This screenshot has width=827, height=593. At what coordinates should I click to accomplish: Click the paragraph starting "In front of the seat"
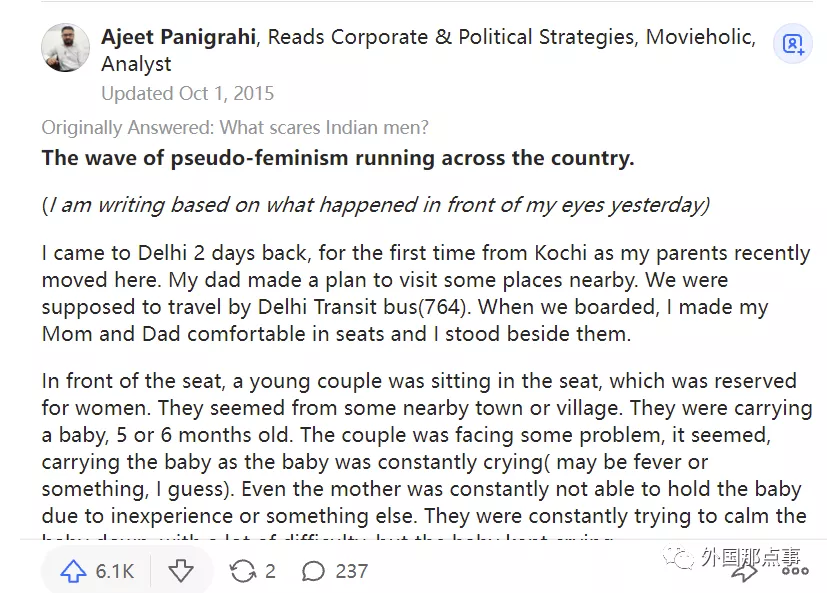coord(419,448)
